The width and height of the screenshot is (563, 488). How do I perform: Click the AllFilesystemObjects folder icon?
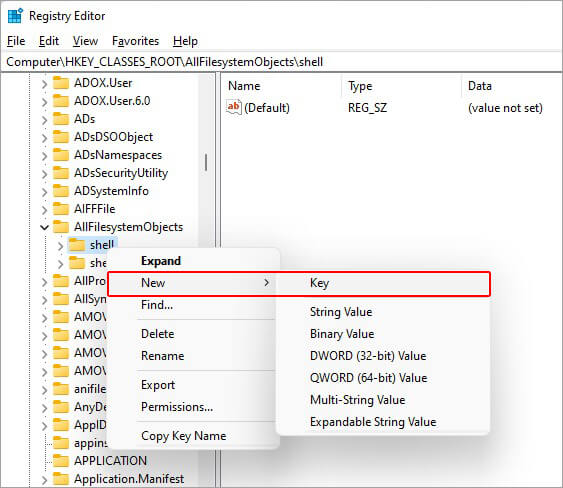click(61, 227)
